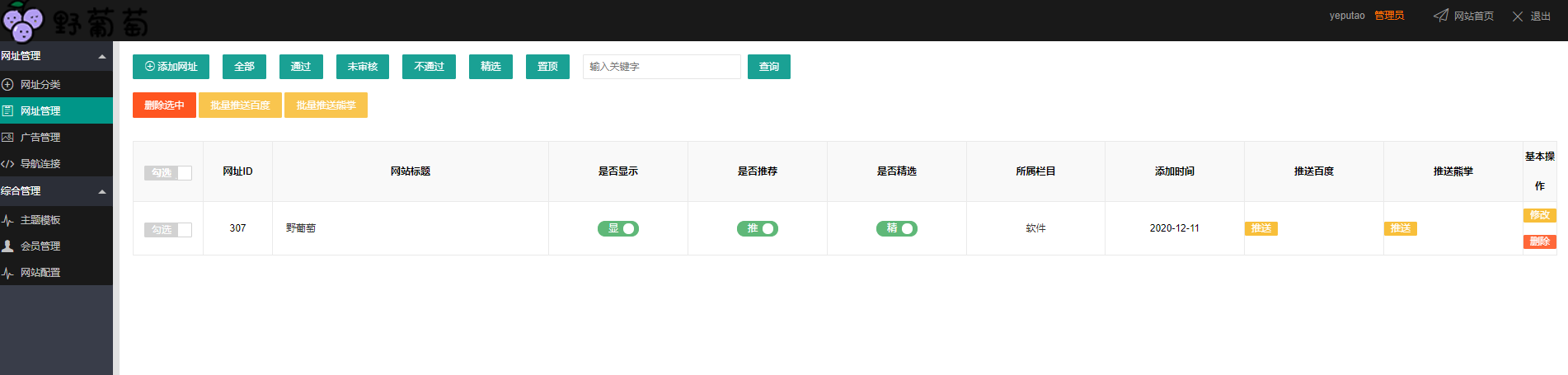
Task: Open 导航连接 in the sidebar
Action: point(56,163)
